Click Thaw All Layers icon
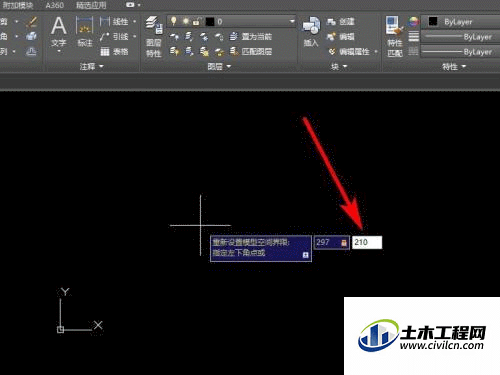500x375 pixels. coord(204,51)
